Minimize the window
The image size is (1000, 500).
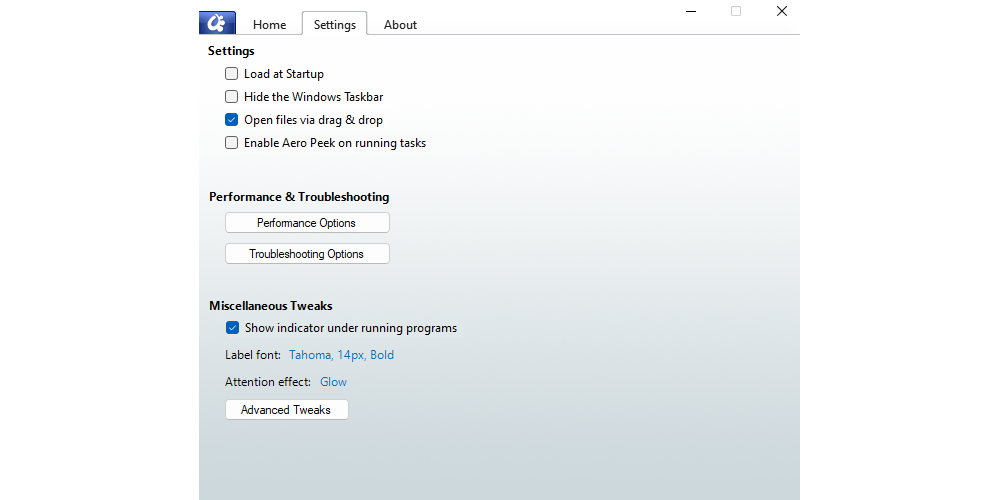[691, 11]
